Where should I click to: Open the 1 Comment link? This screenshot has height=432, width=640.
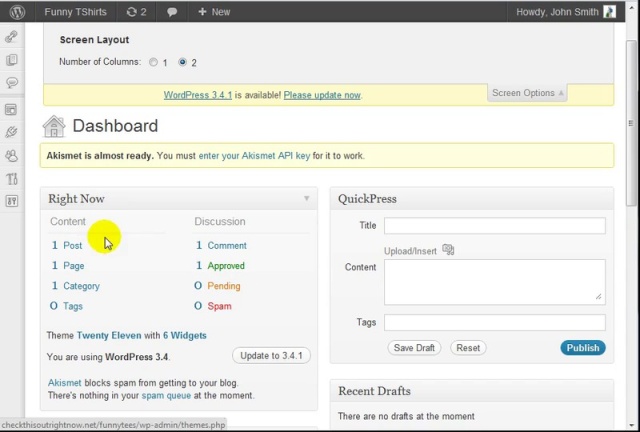(221, 245)
